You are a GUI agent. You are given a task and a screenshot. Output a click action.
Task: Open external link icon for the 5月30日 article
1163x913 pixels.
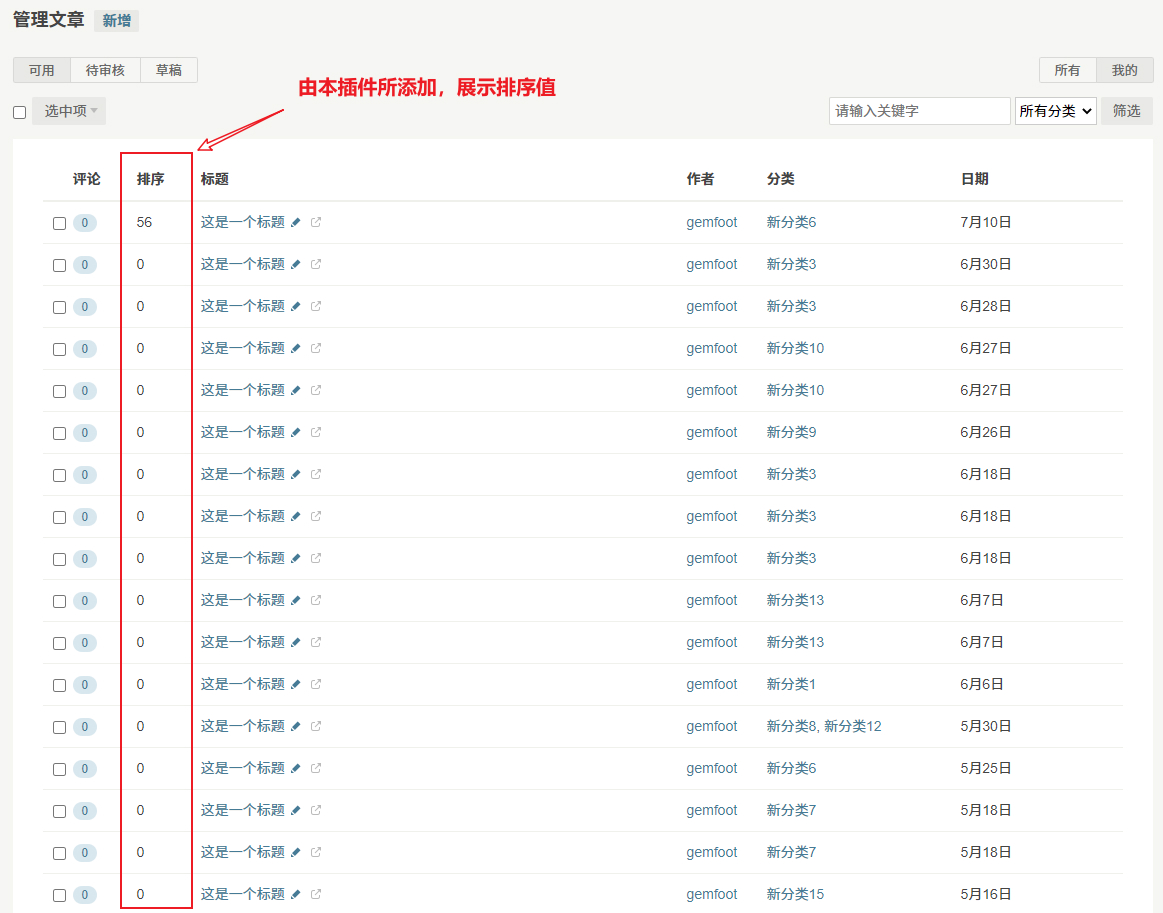(316, 726)
